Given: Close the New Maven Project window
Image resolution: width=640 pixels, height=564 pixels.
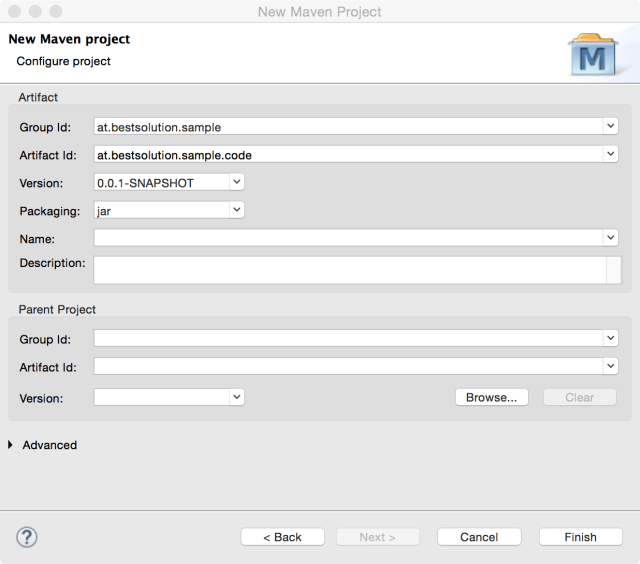Looking at the screenshot, I should tap(13, 12).
